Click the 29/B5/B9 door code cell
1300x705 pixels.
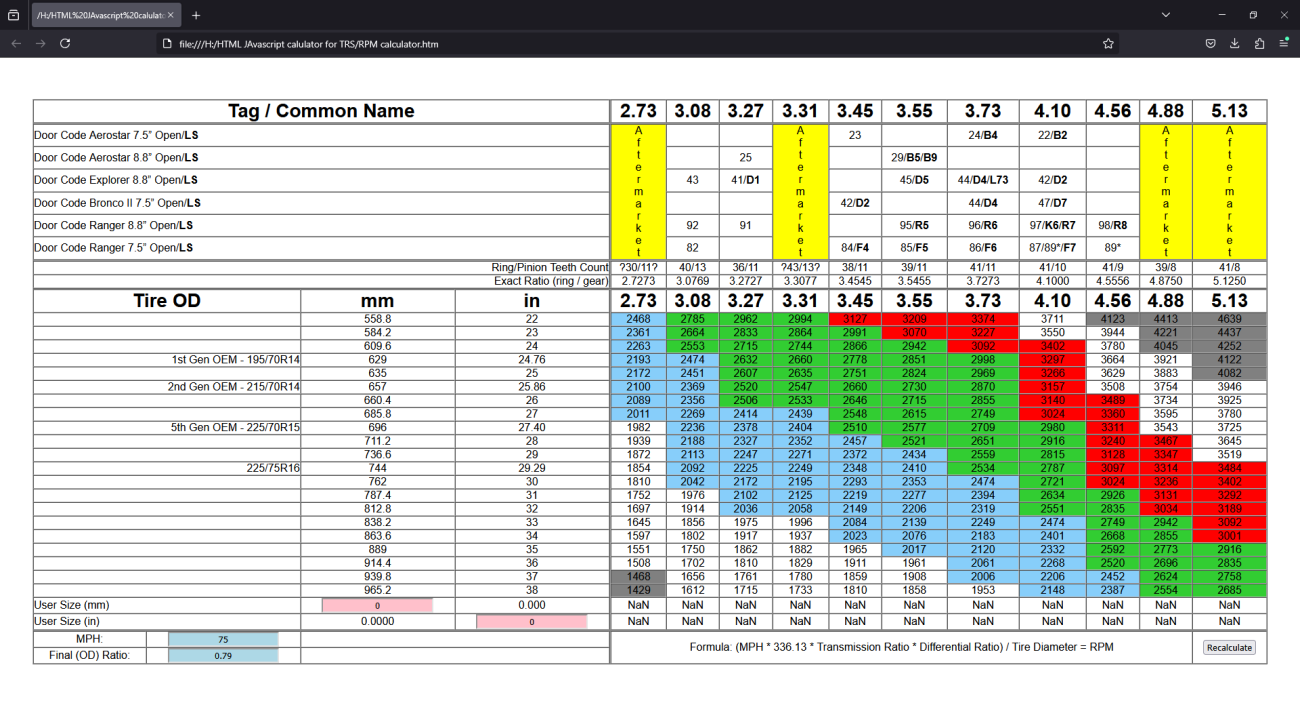point(914,158)
